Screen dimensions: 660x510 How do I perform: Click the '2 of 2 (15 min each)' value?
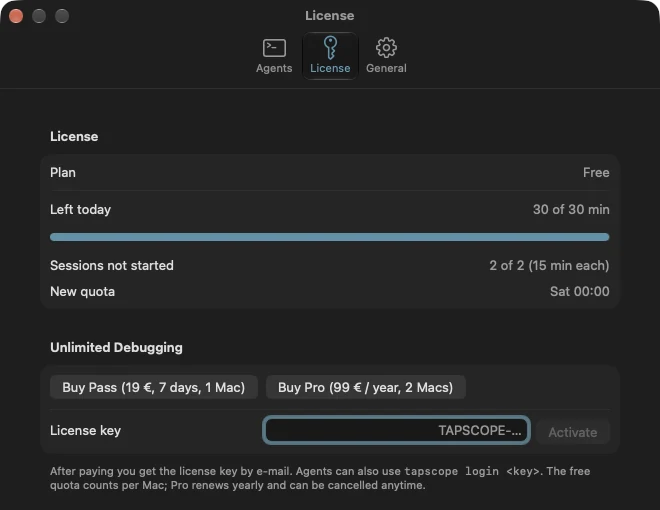549,266
